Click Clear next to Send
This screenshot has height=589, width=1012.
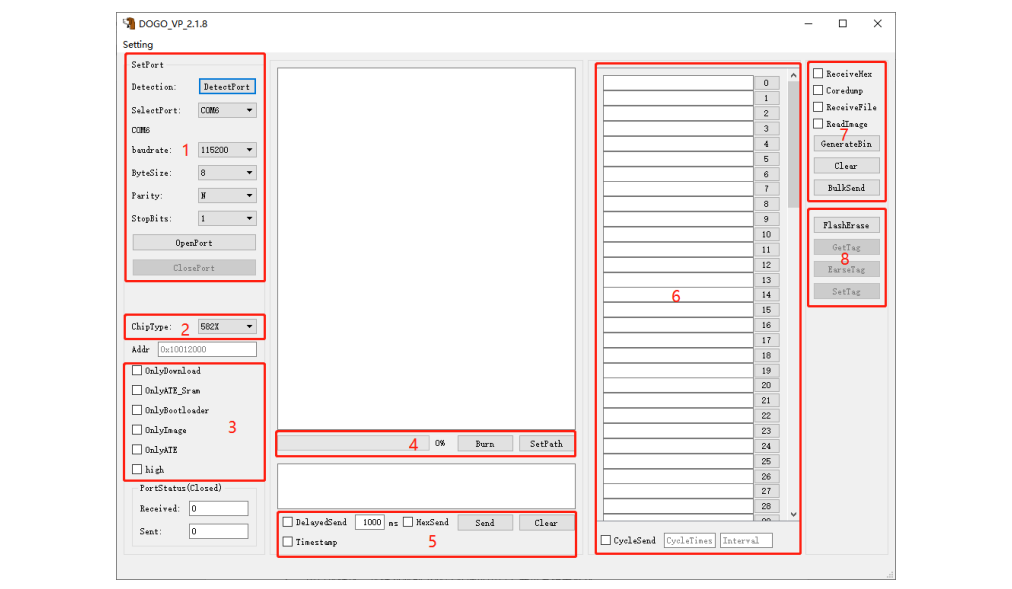tap(546, 523)
